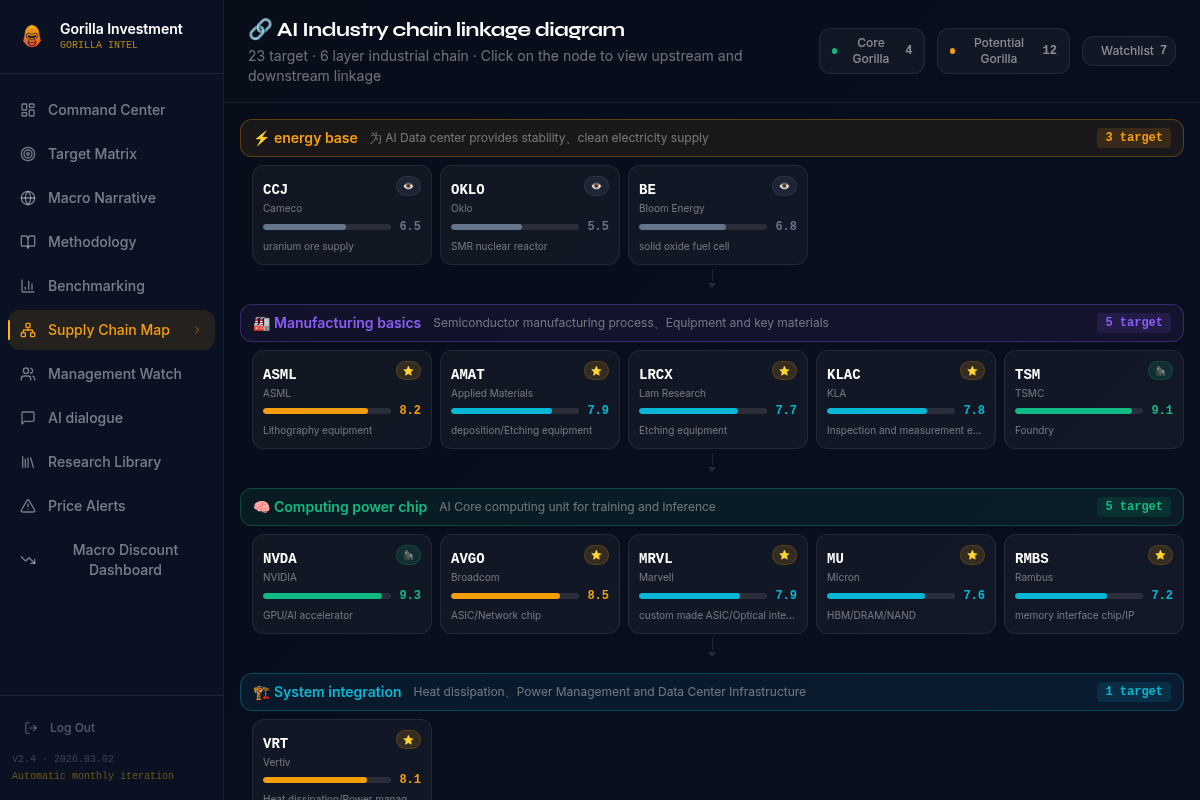This screenshot has width=1200, height=800.
Task: Click ASML score bar at 8.2
Action: coord(327,411)
